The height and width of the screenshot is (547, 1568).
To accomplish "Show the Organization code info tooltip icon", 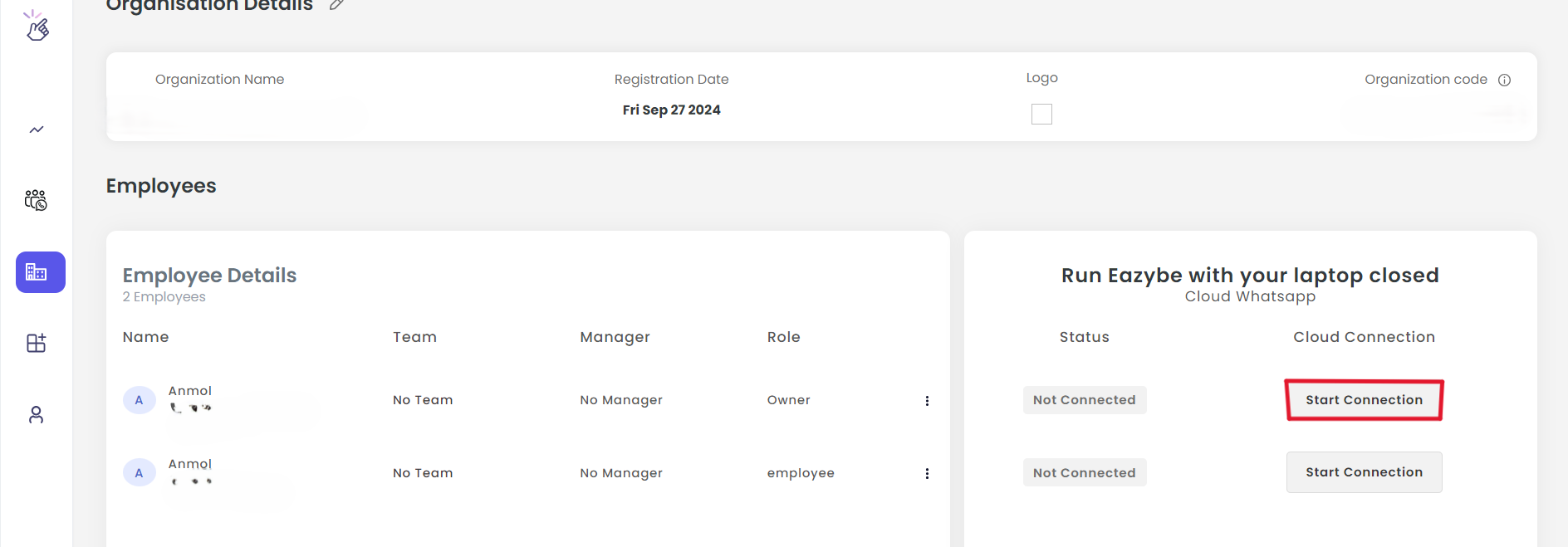I will [1504, 80].
